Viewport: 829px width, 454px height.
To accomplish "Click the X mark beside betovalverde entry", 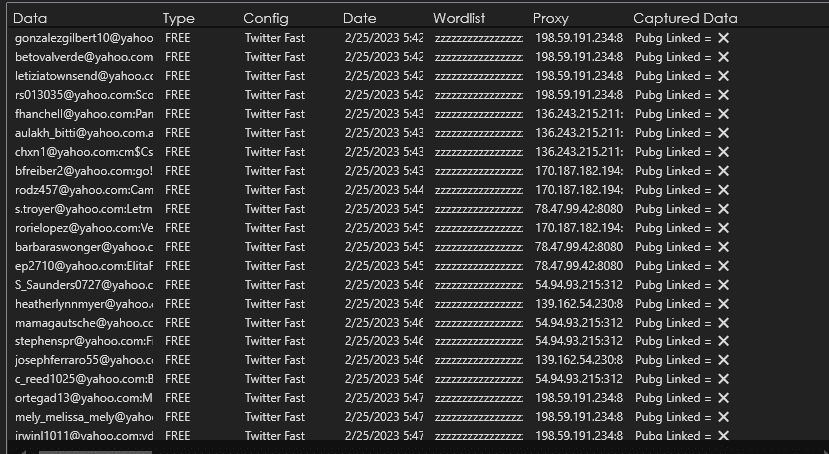I will (723, 57).
